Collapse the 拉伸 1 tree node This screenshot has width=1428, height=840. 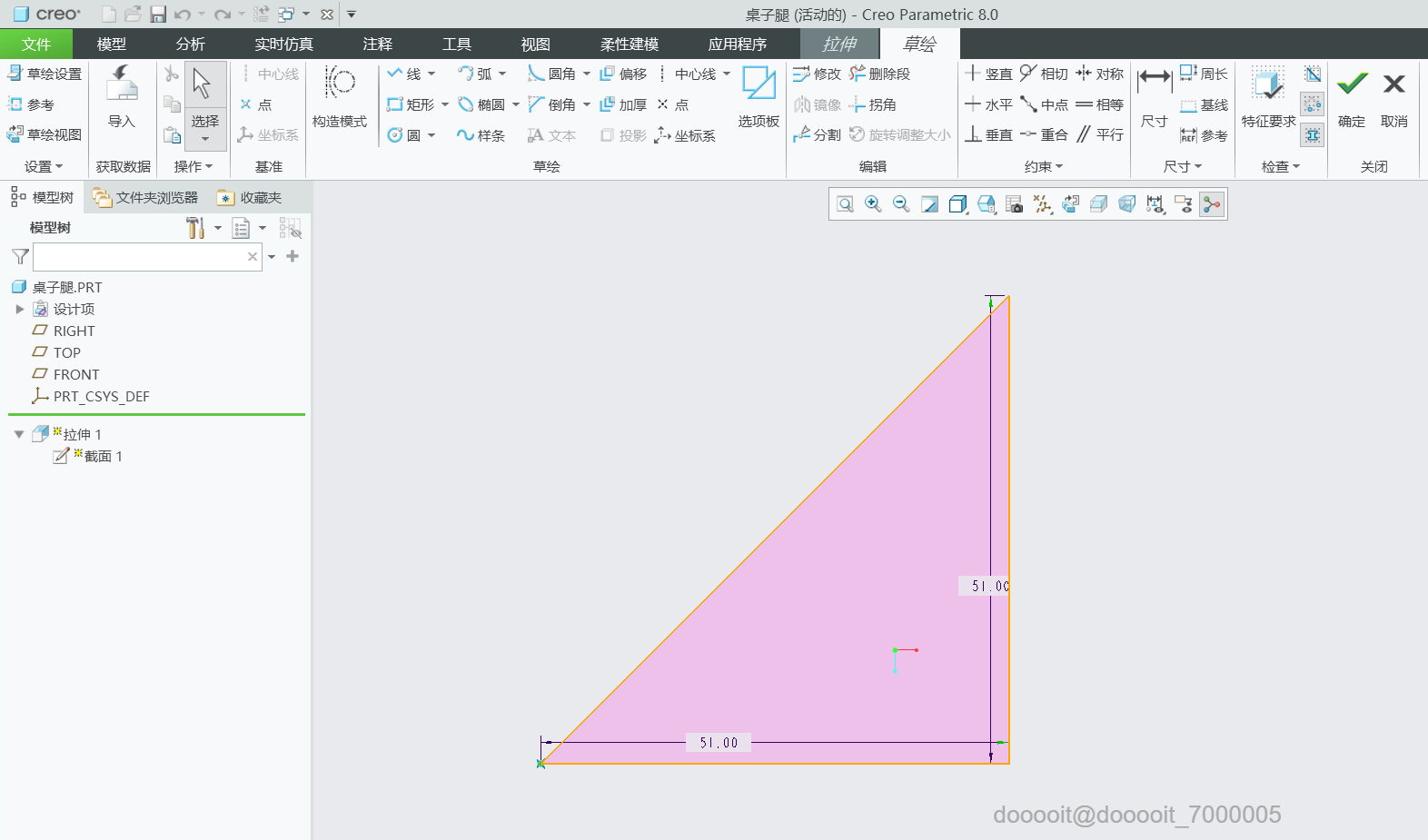19,434
